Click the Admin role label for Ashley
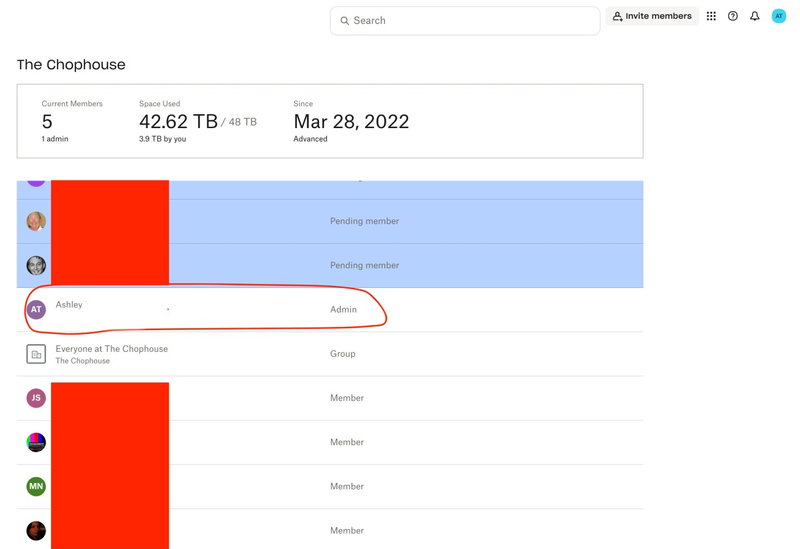The image size is (800, 549). 343,310
